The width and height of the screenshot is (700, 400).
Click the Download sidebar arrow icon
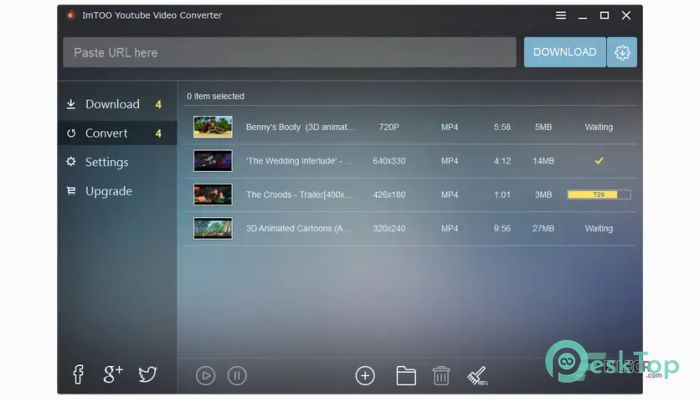(71, 104)
